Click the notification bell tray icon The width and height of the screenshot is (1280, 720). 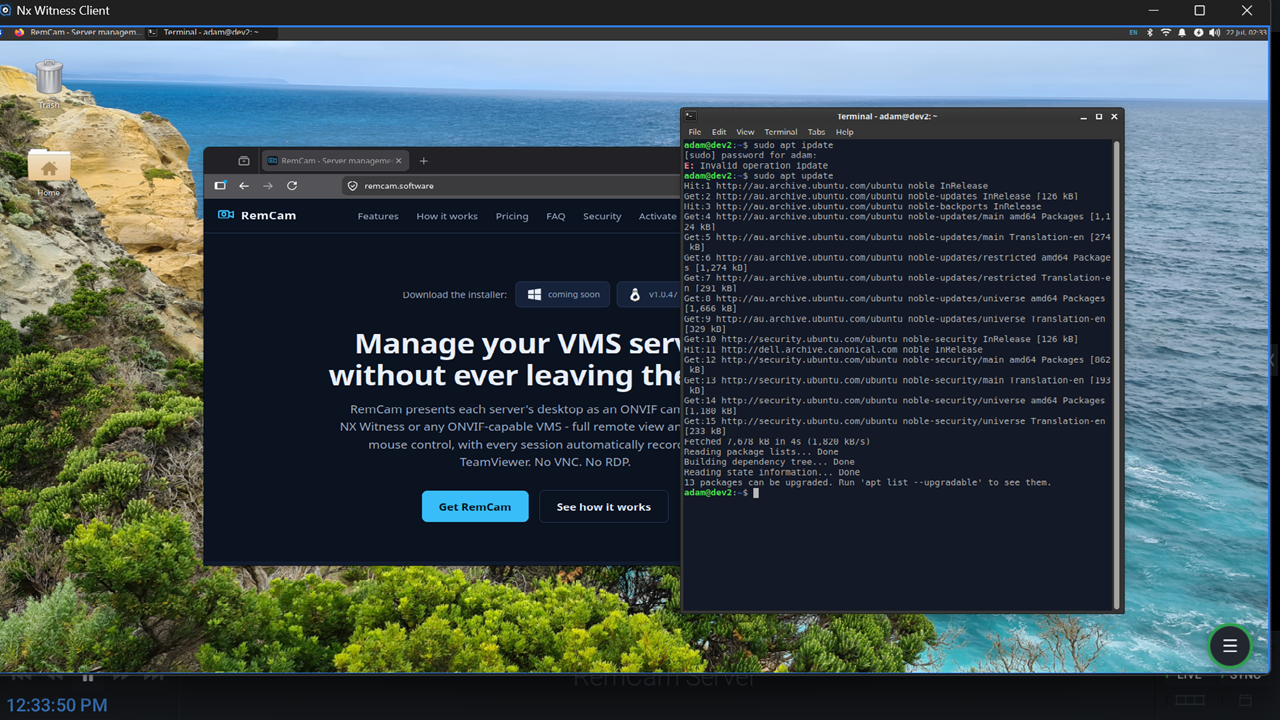(x=1182, y=33)
